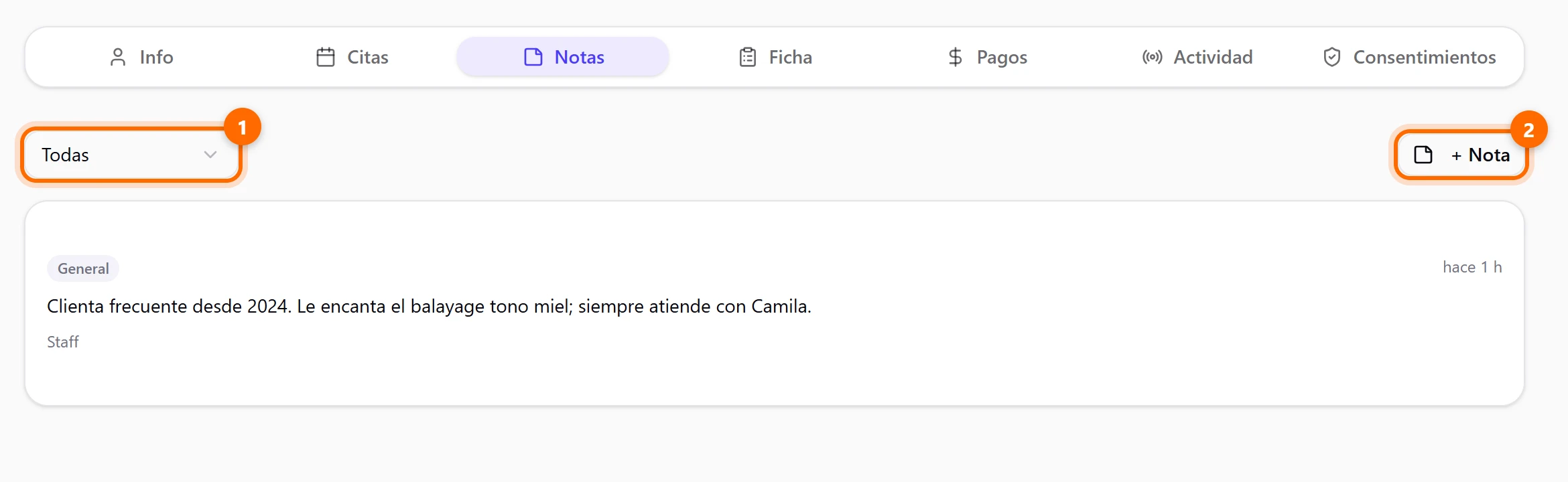1568x482 pixels.
Task: Click the person icon beside Info
Action: (x=118, y=57)
